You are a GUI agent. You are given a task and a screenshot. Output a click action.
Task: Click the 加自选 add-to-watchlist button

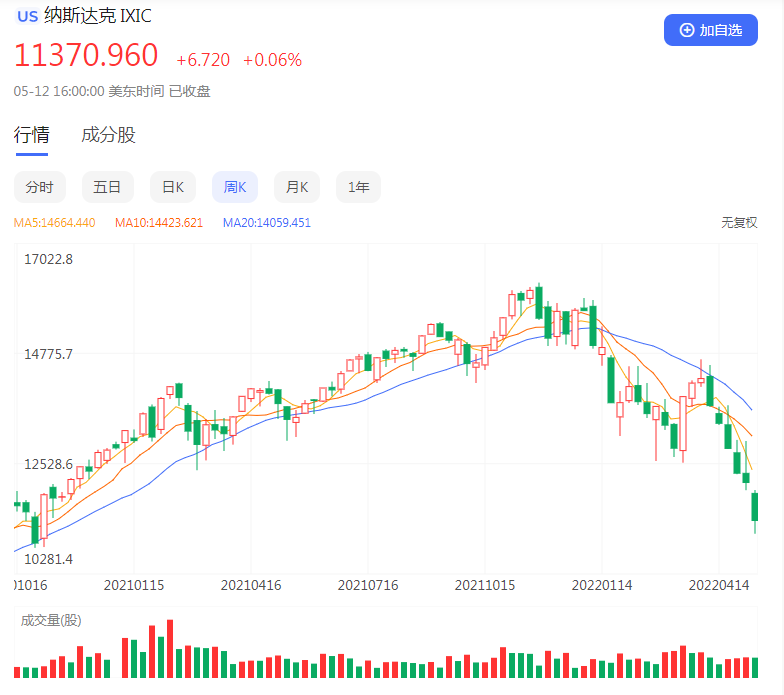(x=710, y=30)
